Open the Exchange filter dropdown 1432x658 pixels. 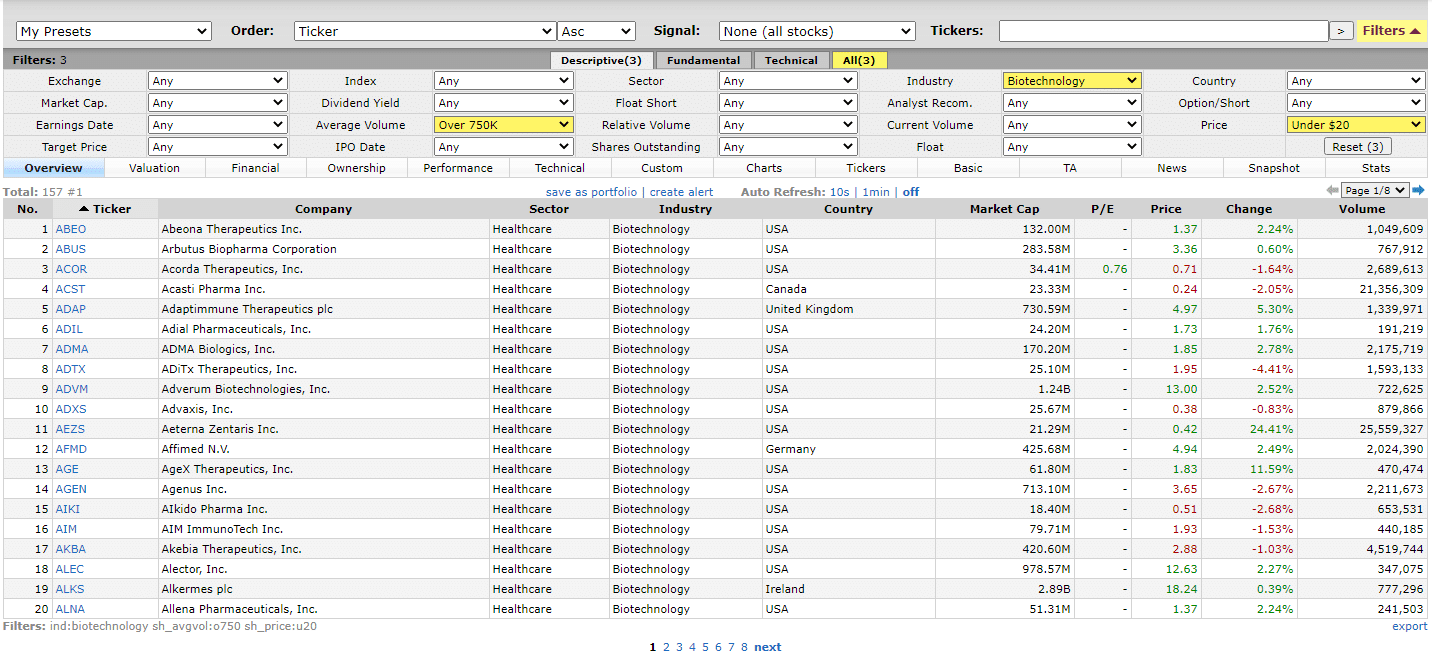[218, 81]
